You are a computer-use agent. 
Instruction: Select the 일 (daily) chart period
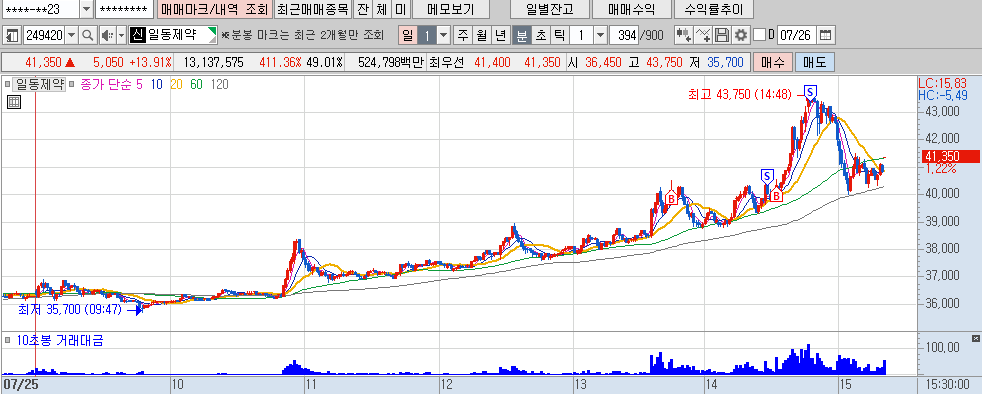point(408,35)
